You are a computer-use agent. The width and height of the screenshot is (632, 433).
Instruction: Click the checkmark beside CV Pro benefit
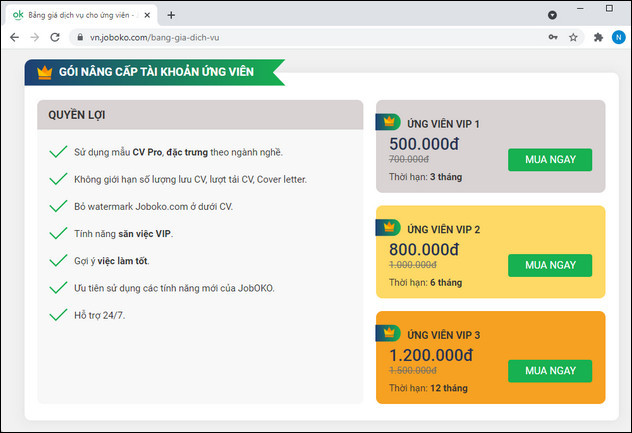pyautogui.click(x=58, y=152)
